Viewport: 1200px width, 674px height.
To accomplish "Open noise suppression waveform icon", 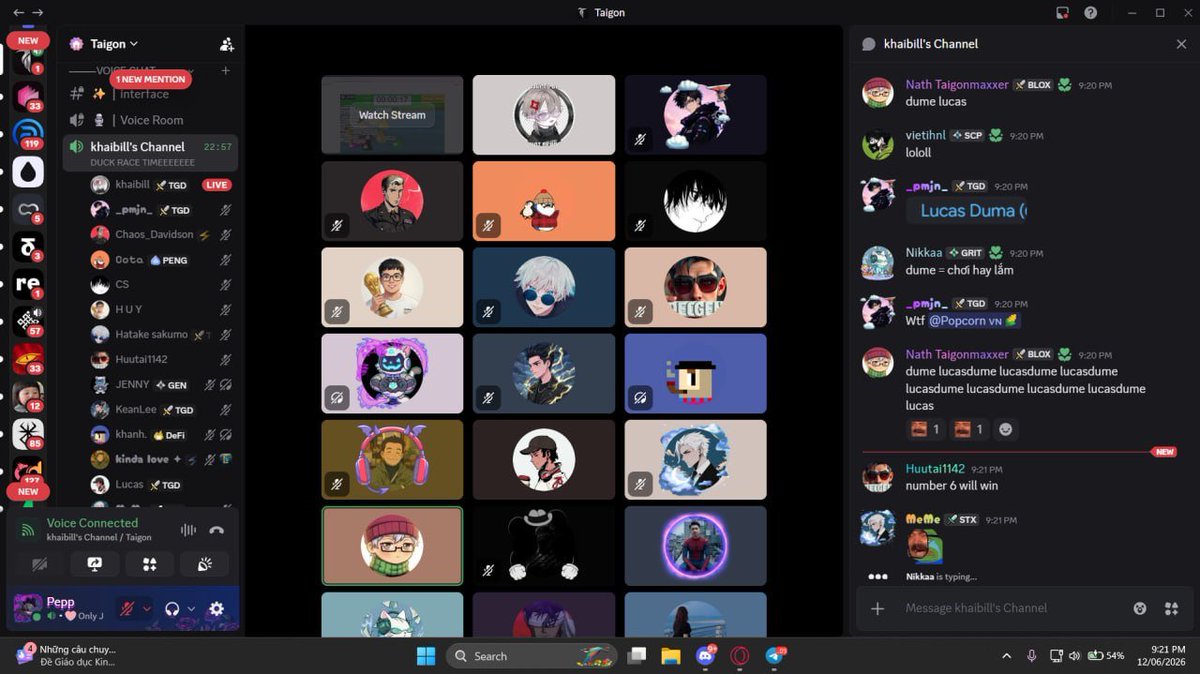I will 187,530.
